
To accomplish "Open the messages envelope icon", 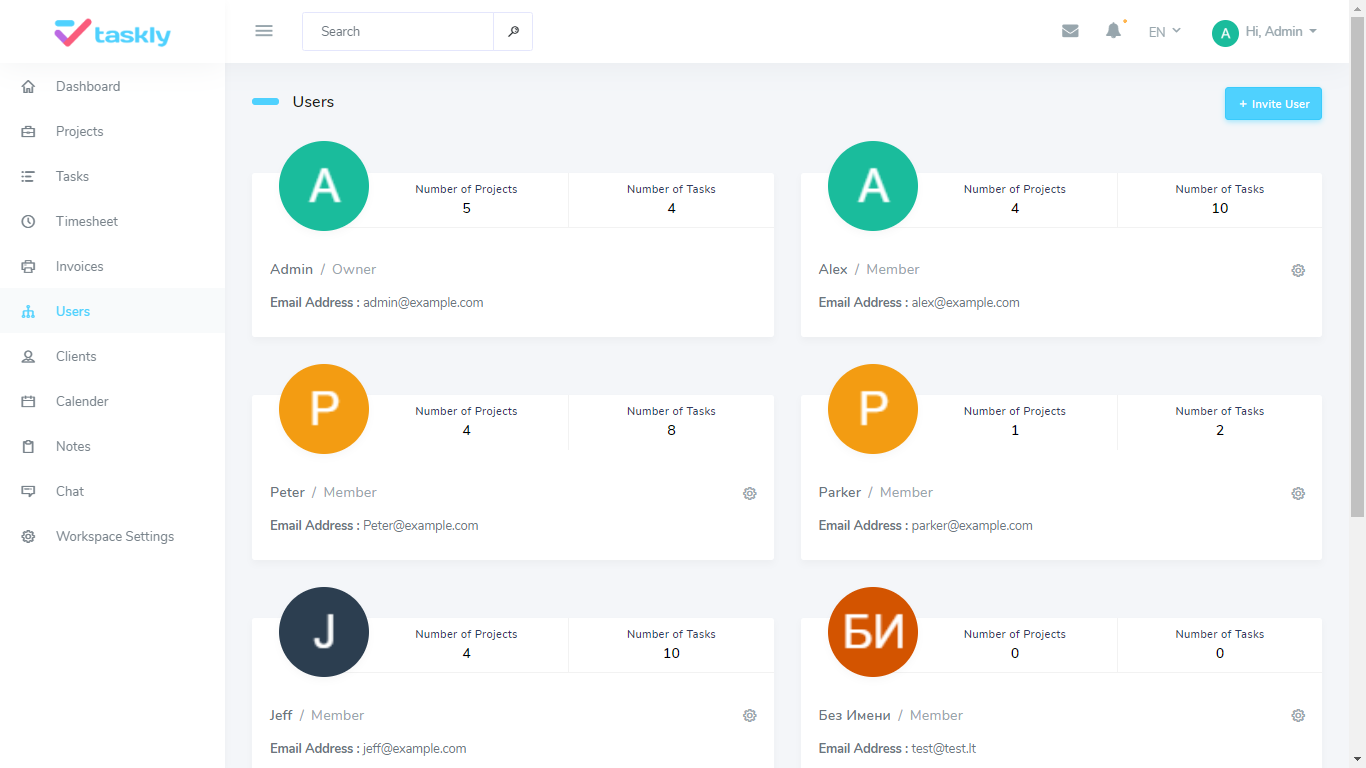I will [1070, 31].
